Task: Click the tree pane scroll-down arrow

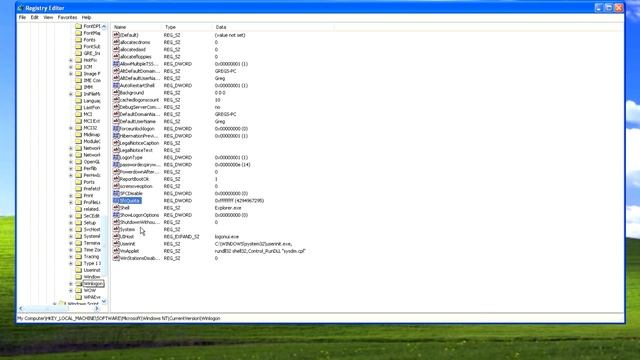Action: click(104, 302)
